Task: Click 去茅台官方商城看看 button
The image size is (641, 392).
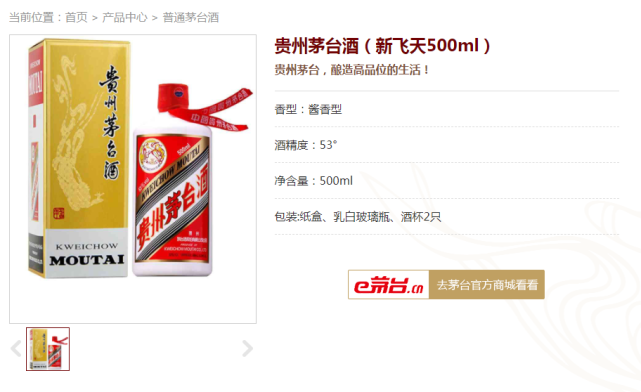Action: (x=486, y=284)
